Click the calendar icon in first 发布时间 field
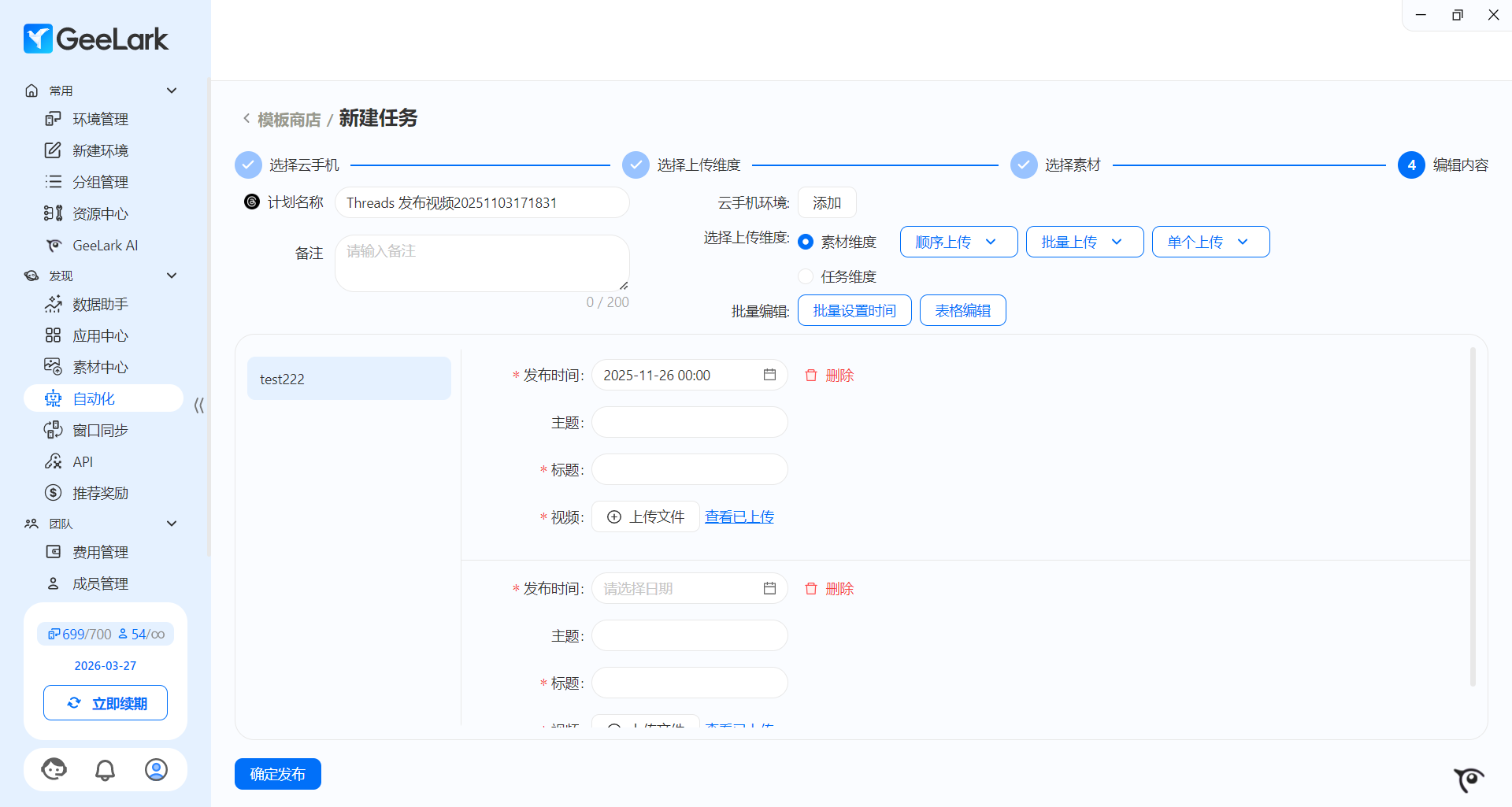This screenshot has width=1512, height=807. point(769,375)
